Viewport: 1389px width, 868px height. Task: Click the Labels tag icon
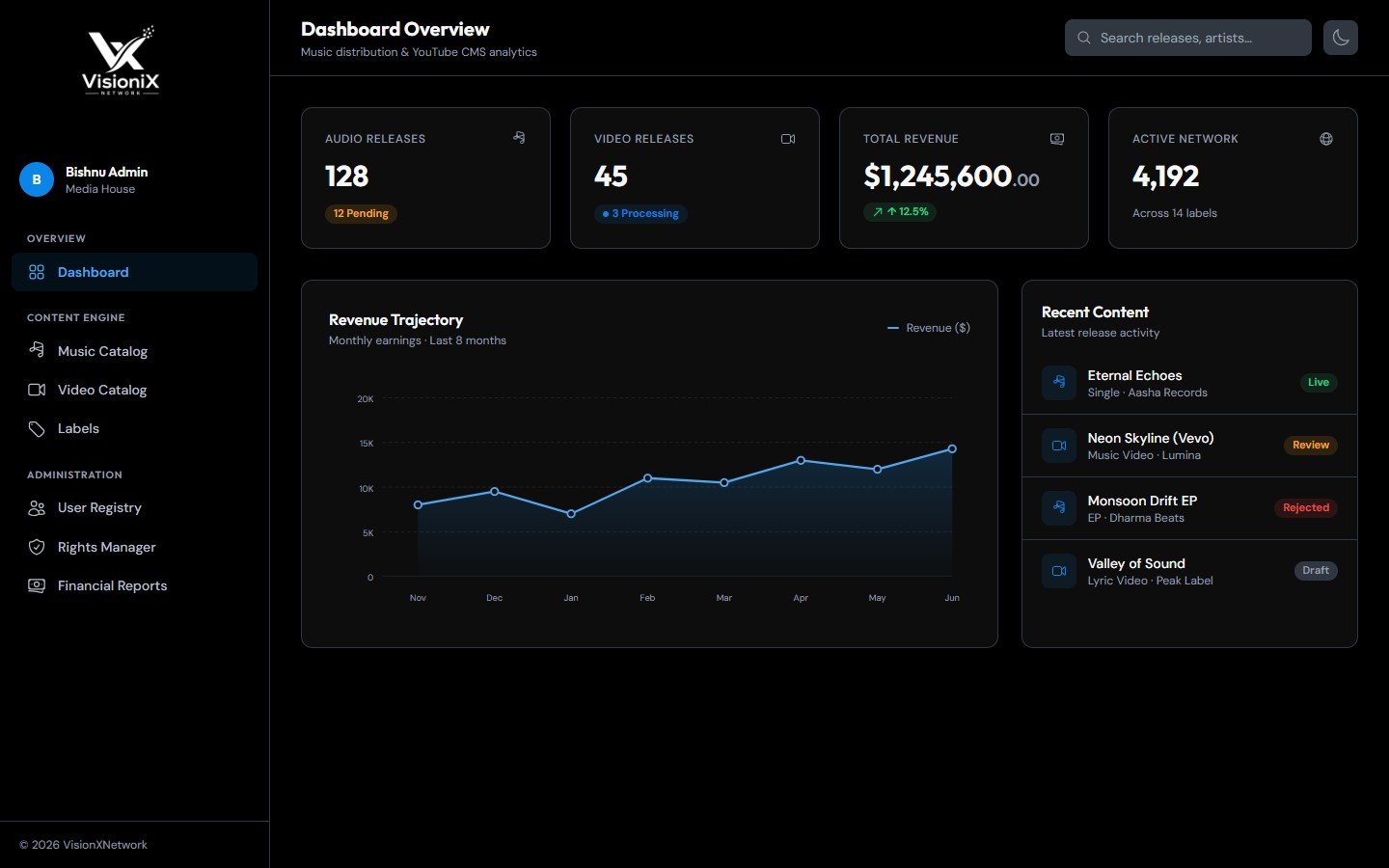37,429
